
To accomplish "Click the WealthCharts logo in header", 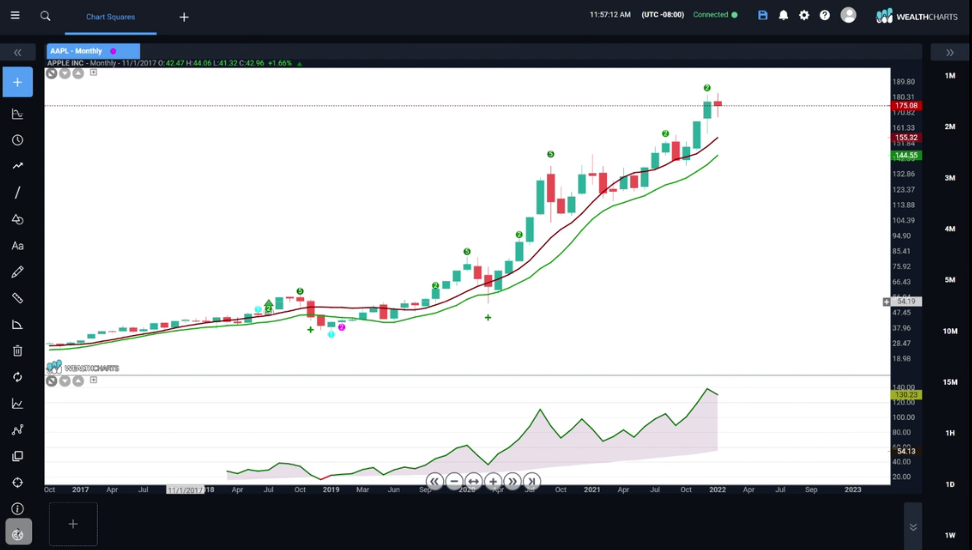I will tap(916, 16).
